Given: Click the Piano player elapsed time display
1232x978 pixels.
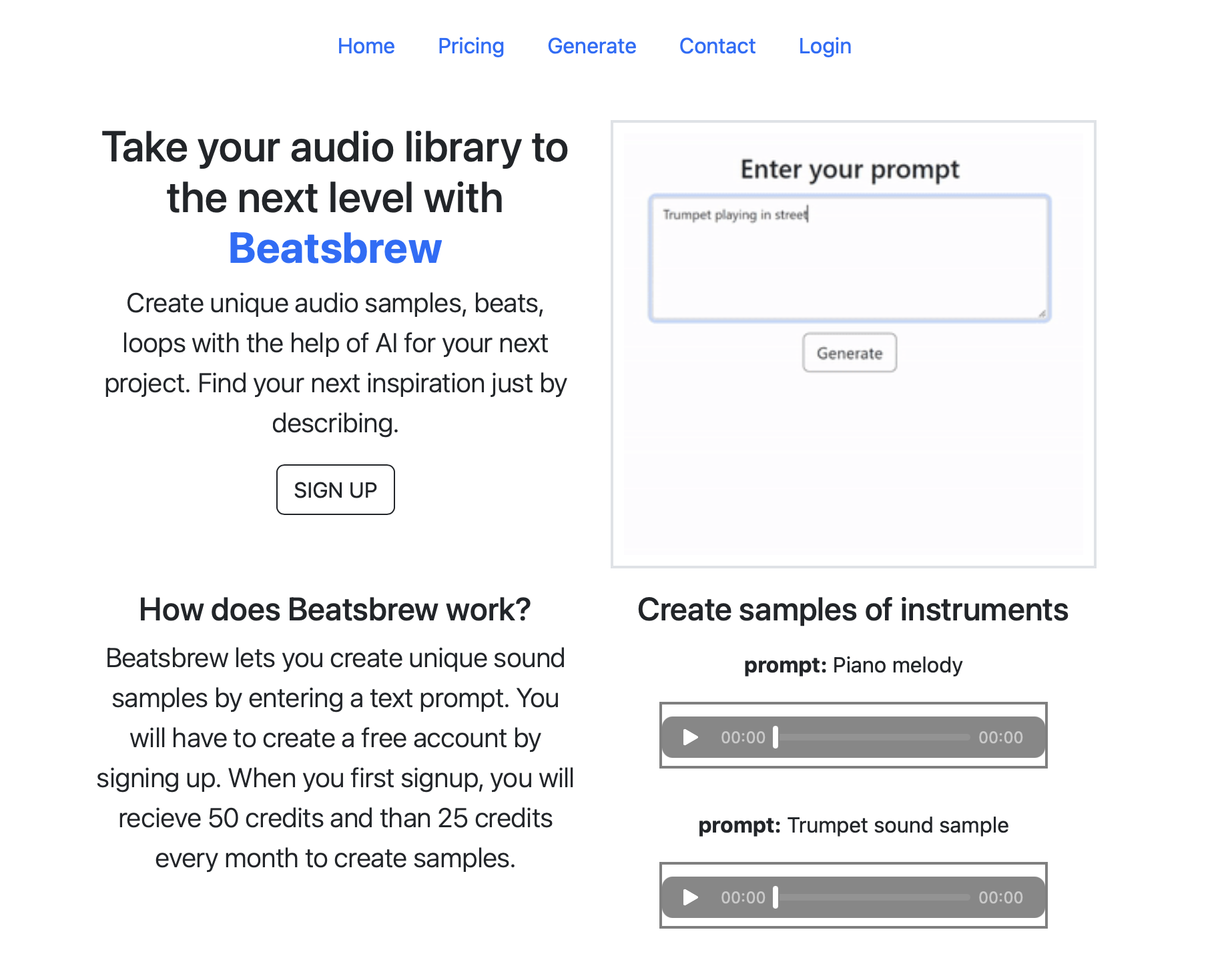Looking at the screenshot, I should 741,737.
